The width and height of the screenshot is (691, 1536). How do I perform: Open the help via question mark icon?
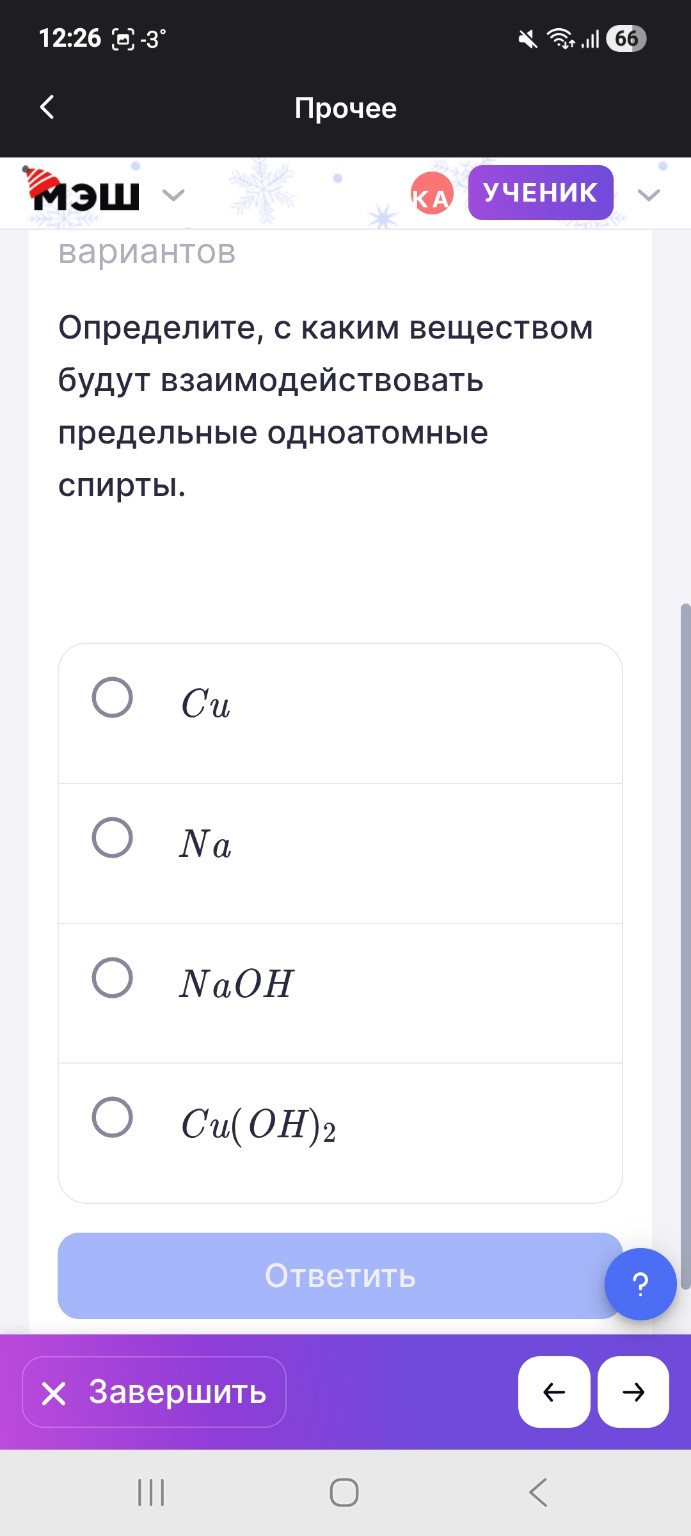pos(640,1284)
